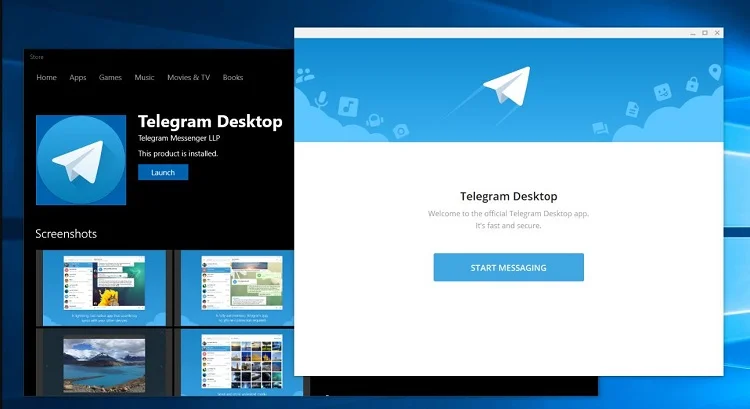Open the first screenshot with the yellow sticker chat

(x=104, y=287)
